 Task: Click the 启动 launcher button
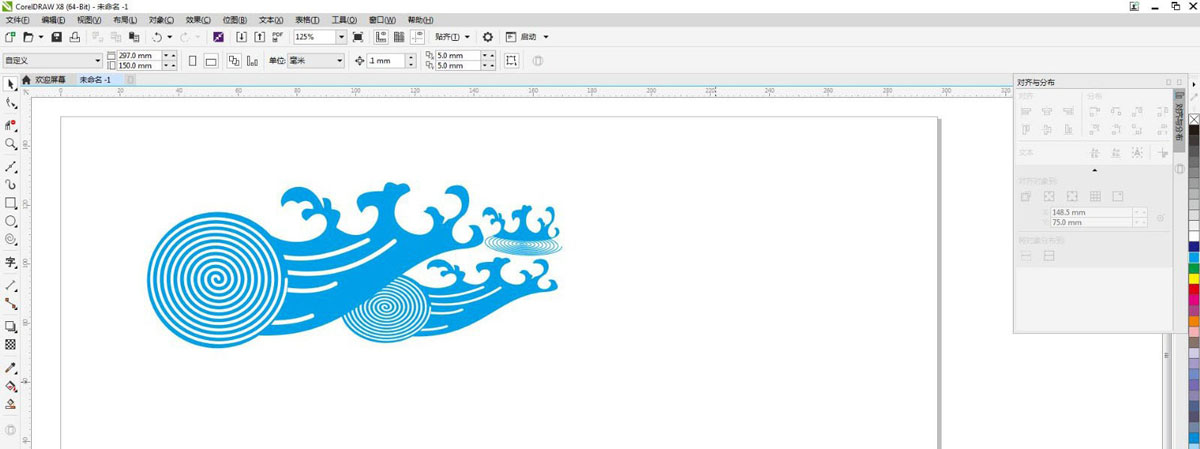click(x=528, y=37)
